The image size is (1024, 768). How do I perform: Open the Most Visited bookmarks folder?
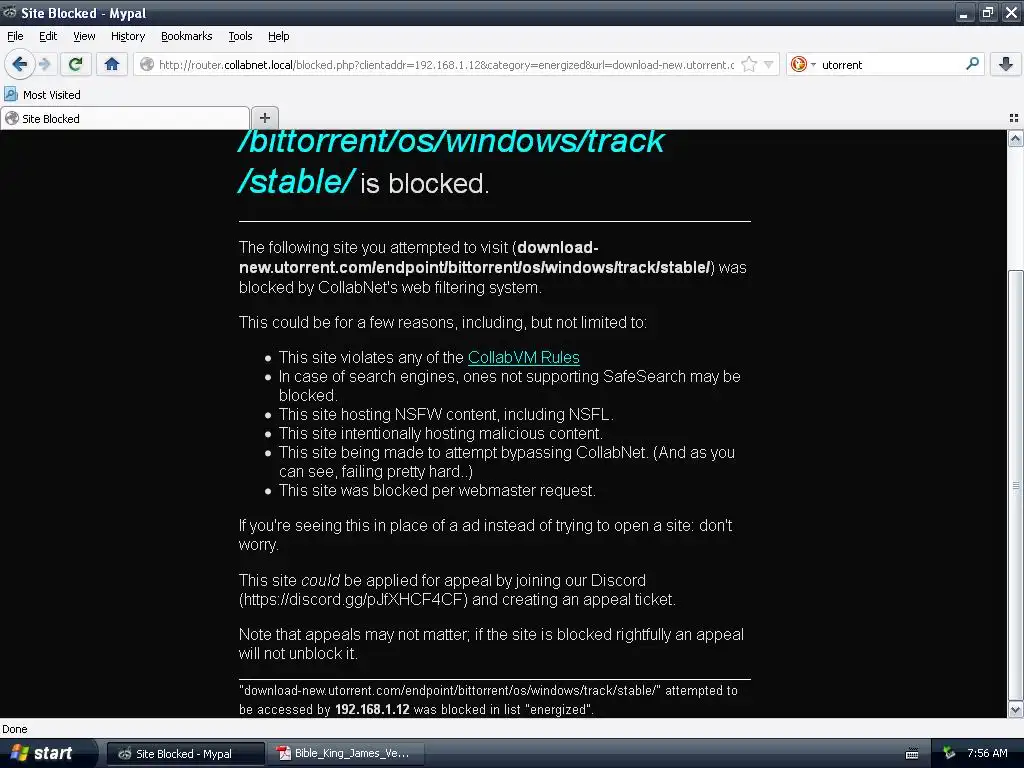pos(43,95)
